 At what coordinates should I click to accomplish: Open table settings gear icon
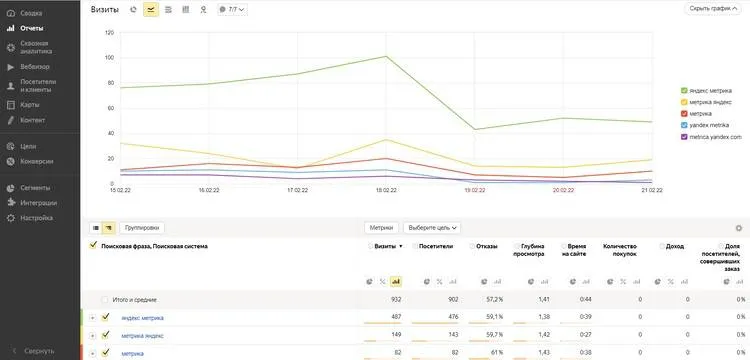pos(739,228)
